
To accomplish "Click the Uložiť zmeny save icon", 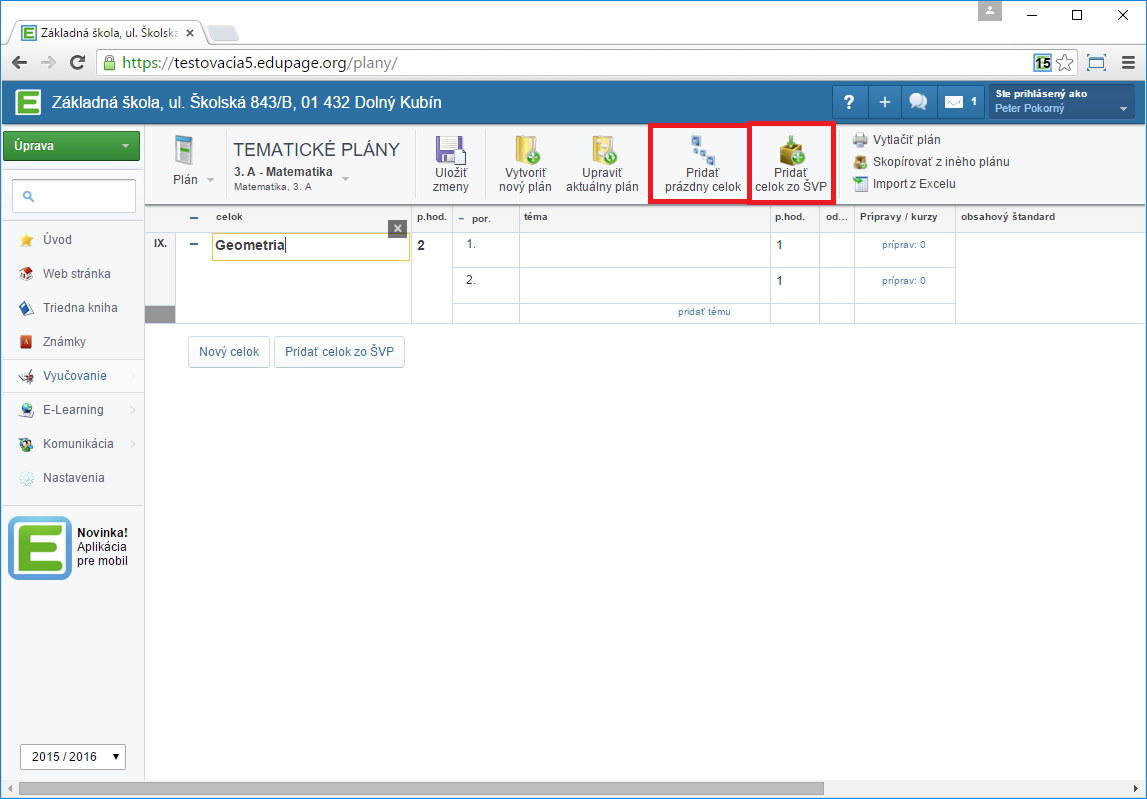I will tap(450, 151).
